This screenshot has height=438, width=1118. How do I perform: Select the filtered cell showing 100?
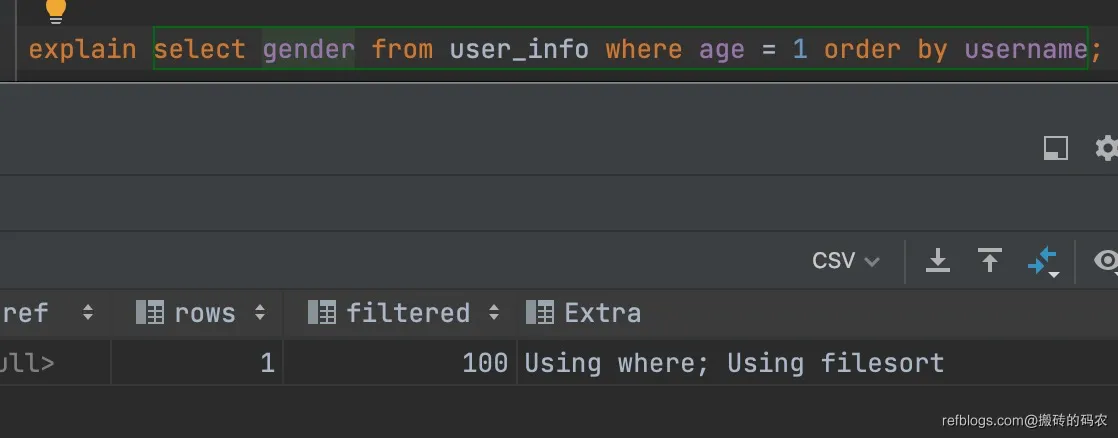point(484,363)
